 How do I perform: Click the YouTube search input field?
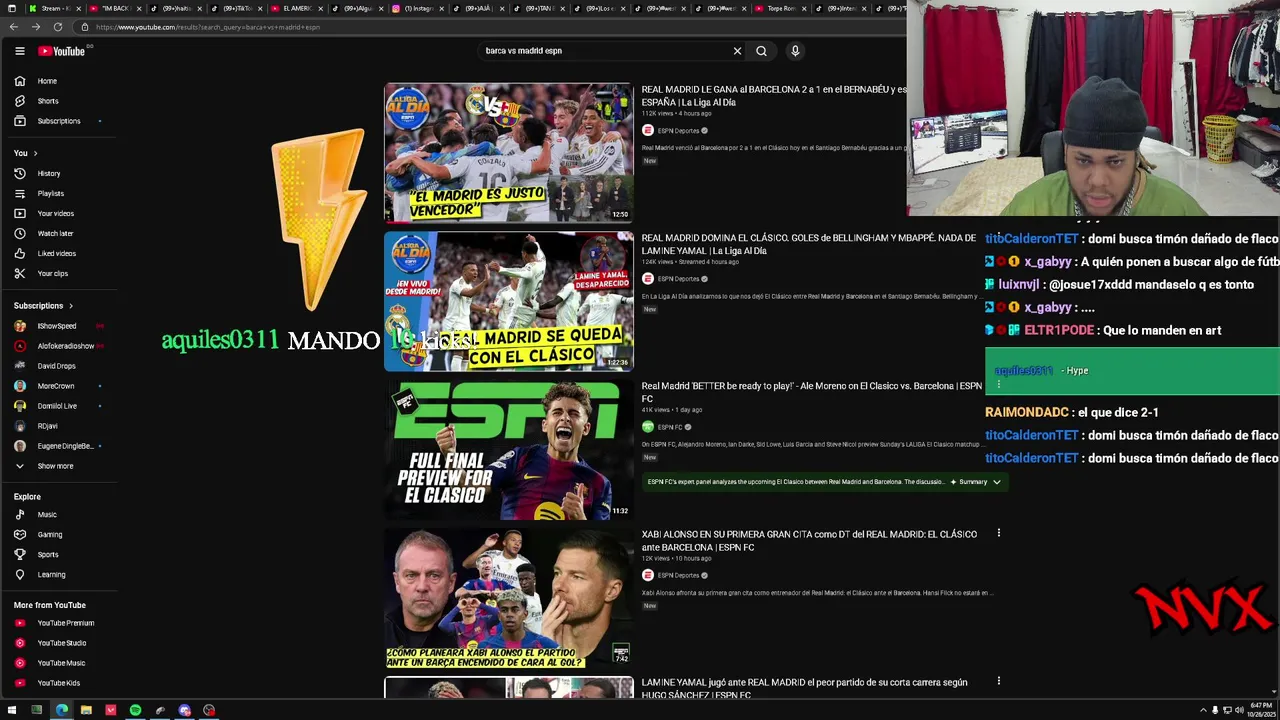(605, 51)
